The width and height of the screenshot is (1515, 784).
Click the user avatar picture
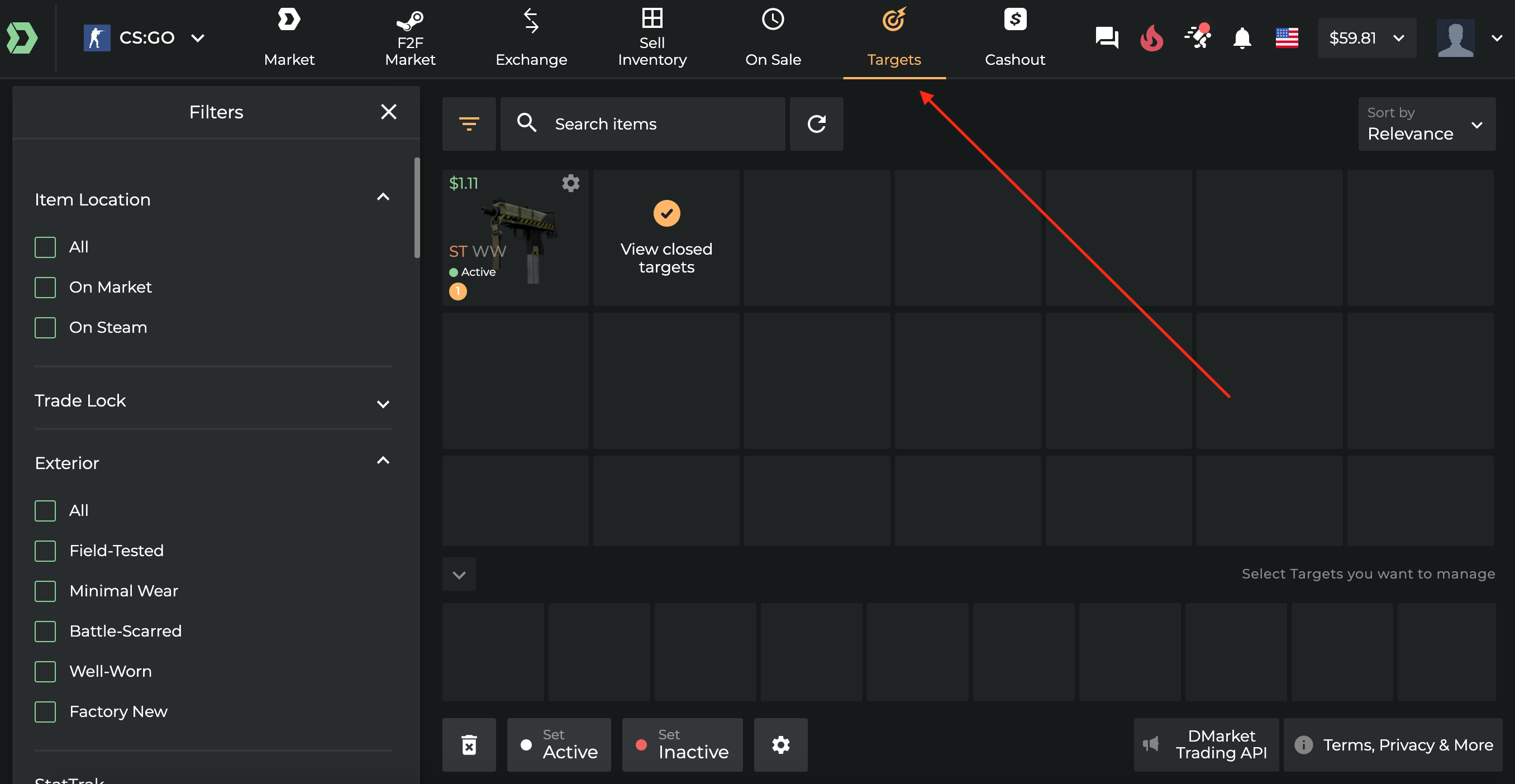point(1455,38)
